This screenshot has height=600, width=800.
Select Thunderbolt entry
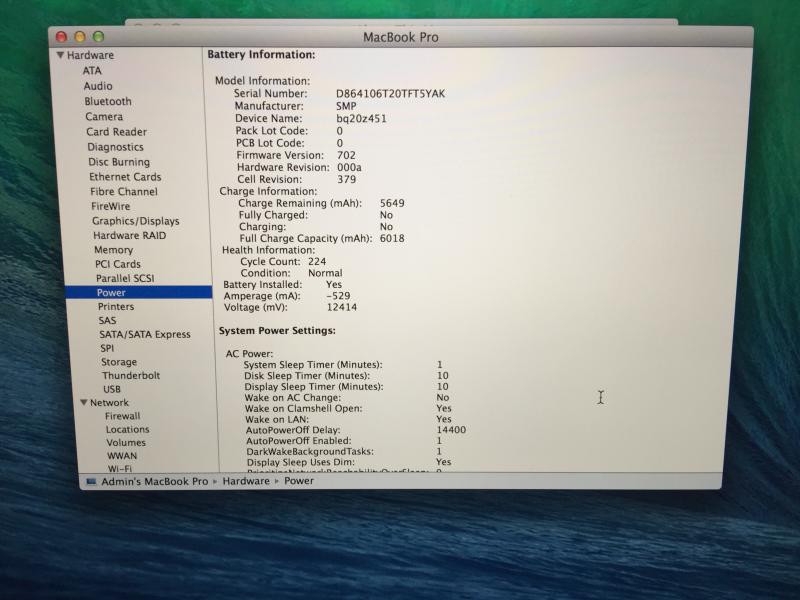(131, 375)
